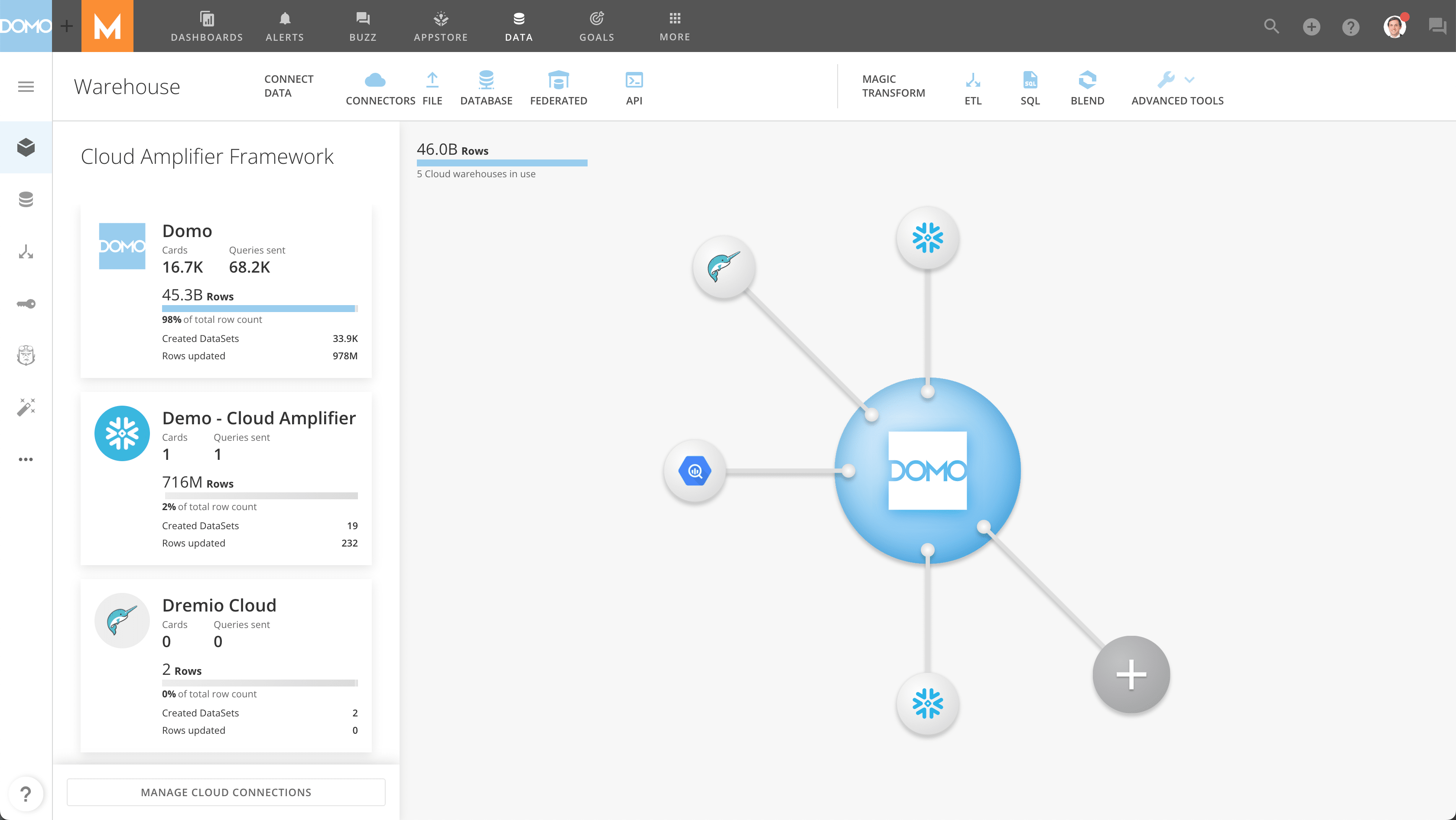Click Manage Cloud Connections button
This screenshot has width=1456, height=820.
pos(226,792)
